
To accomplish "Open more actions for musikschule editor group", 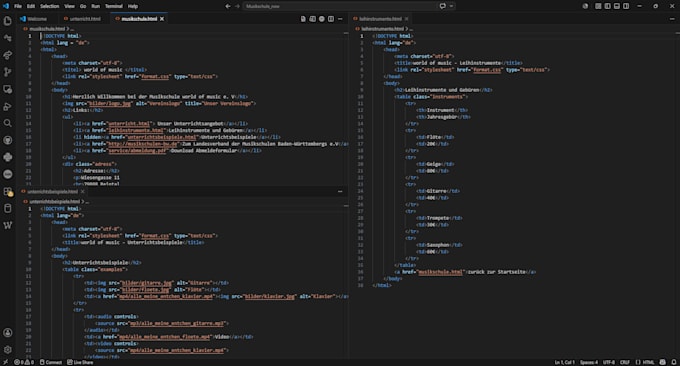I will click(340, 19).
